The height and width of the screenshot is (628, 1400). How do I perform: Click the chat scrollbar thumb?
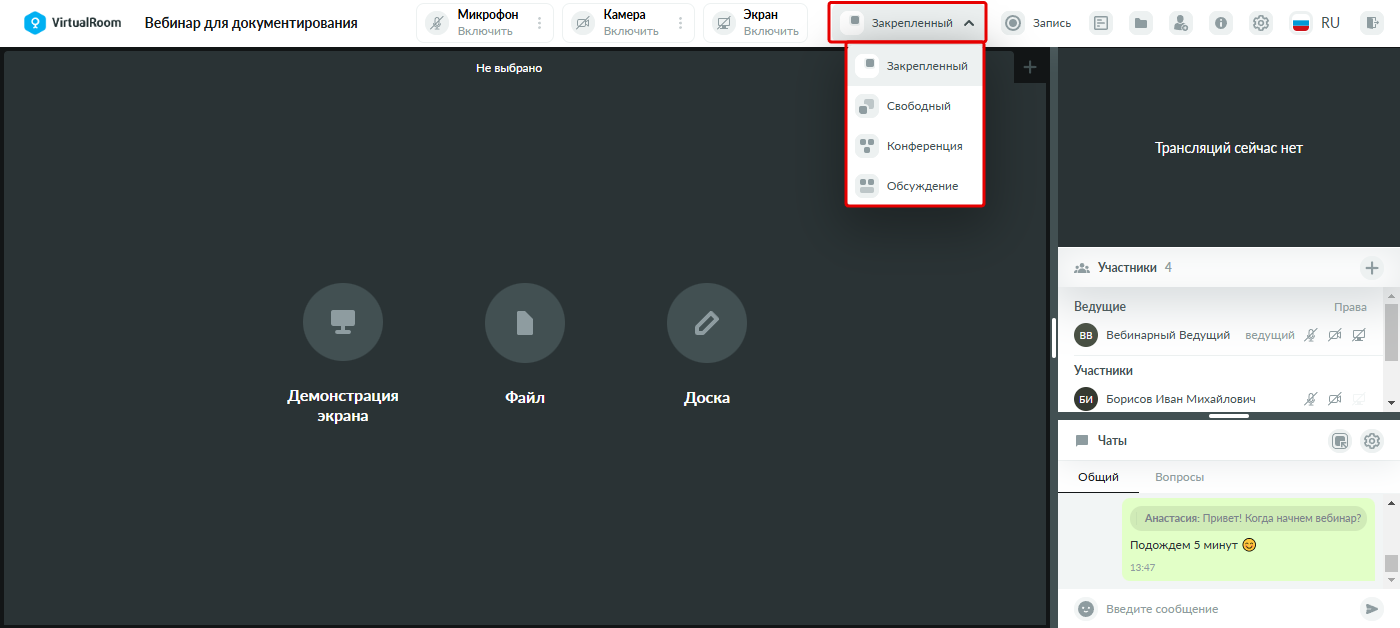point(1391,563)
